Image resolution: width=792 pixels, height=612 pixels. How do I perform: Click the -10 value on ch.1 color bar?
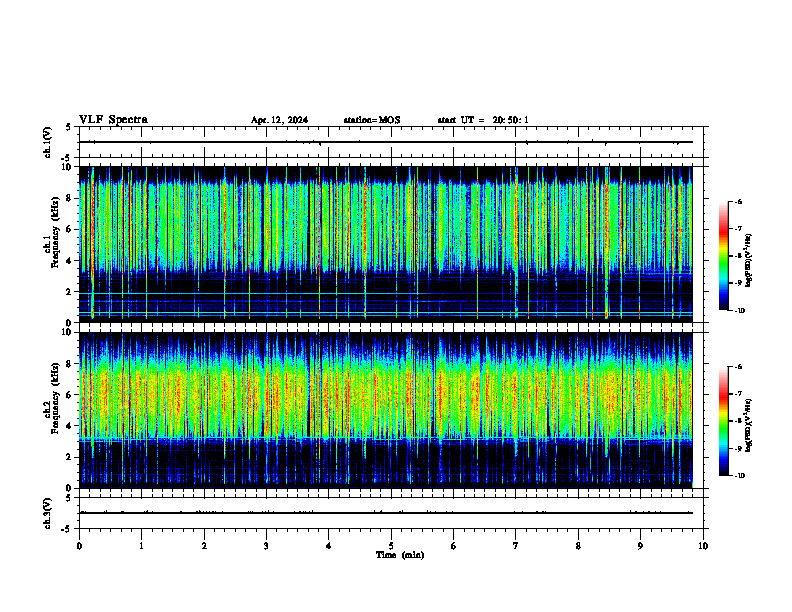point(739,311)
